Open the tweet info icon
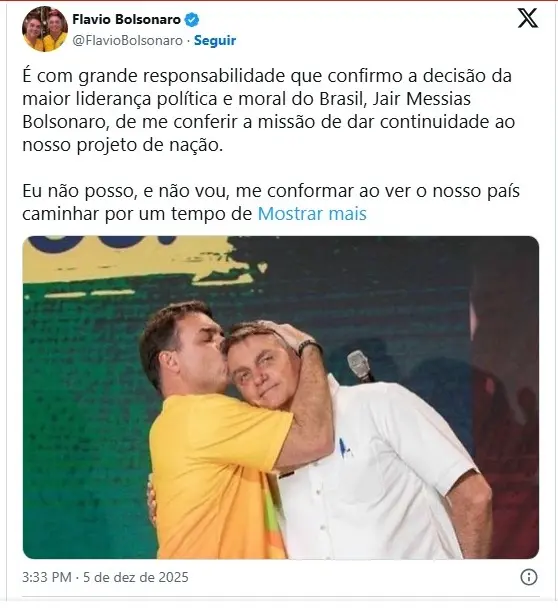558x609 pixels. pyautogui.click(x=528, y=577)
